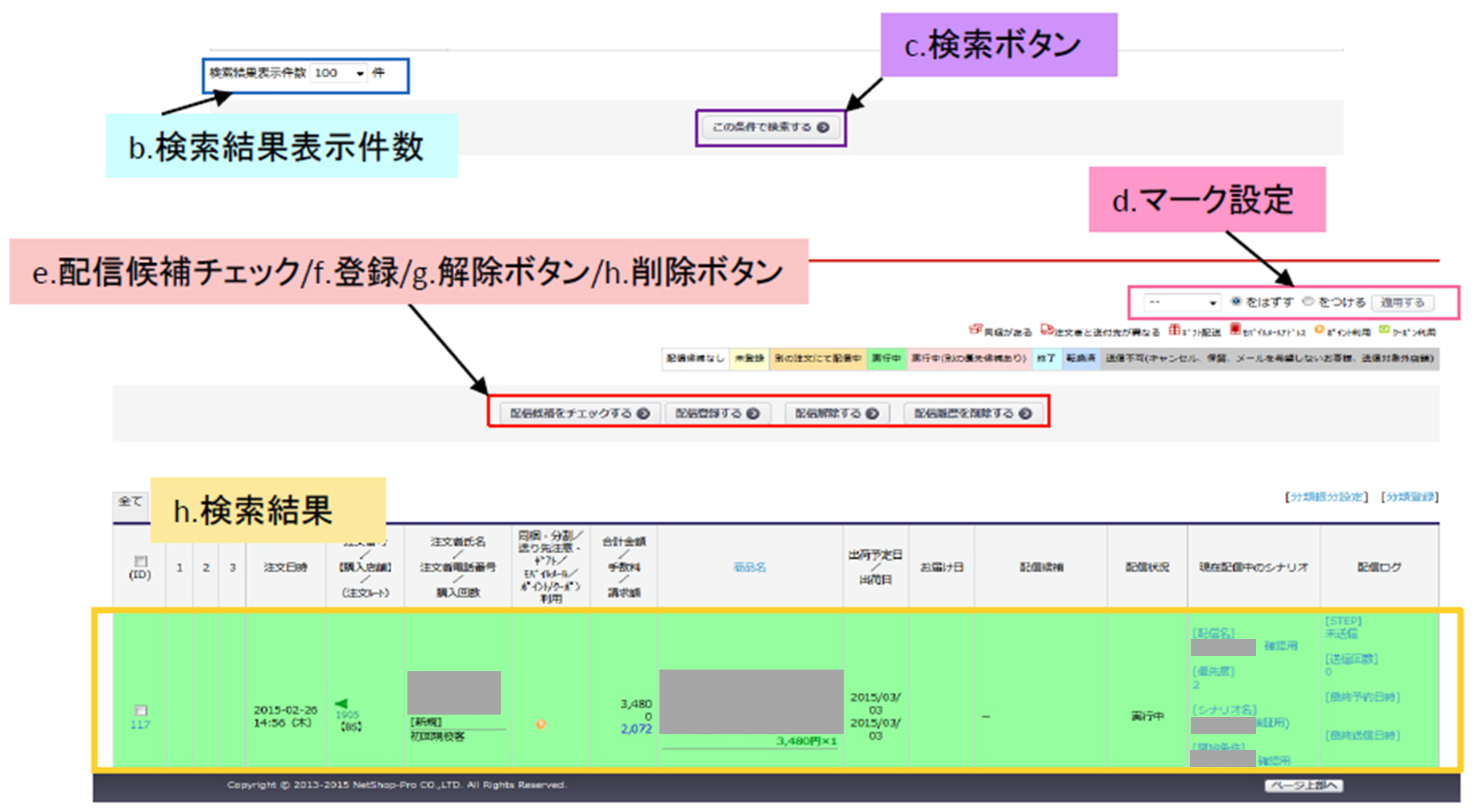Click the green coupon usage legend icon
This screenshot has height=812, width=1475.
pyautogui.click(x=1384, y=330)
